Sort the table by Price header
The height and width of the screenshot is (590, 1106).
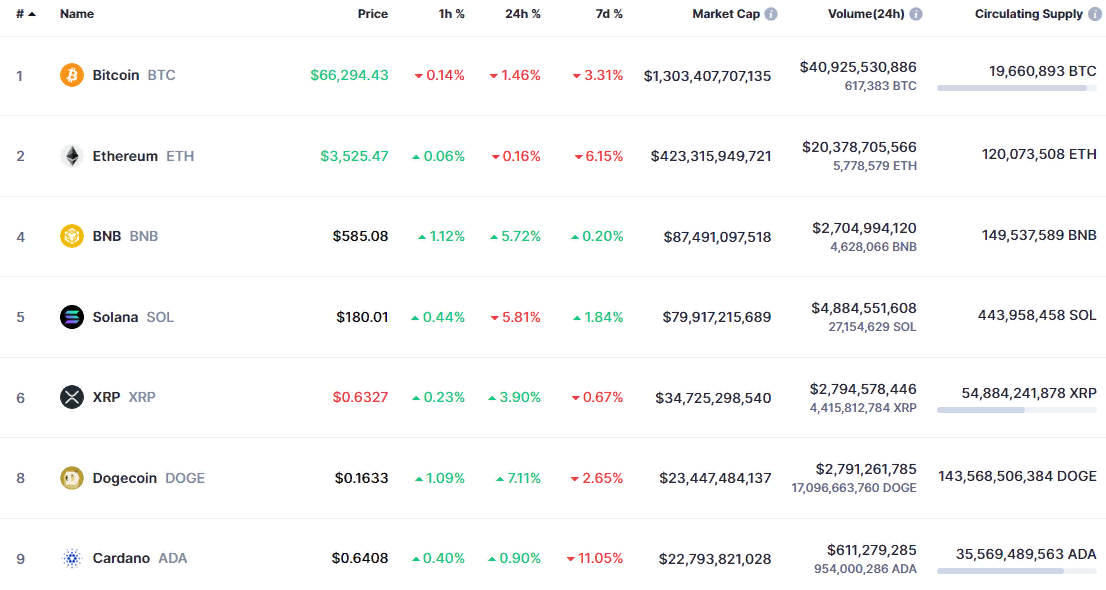(x=372, y=14)
